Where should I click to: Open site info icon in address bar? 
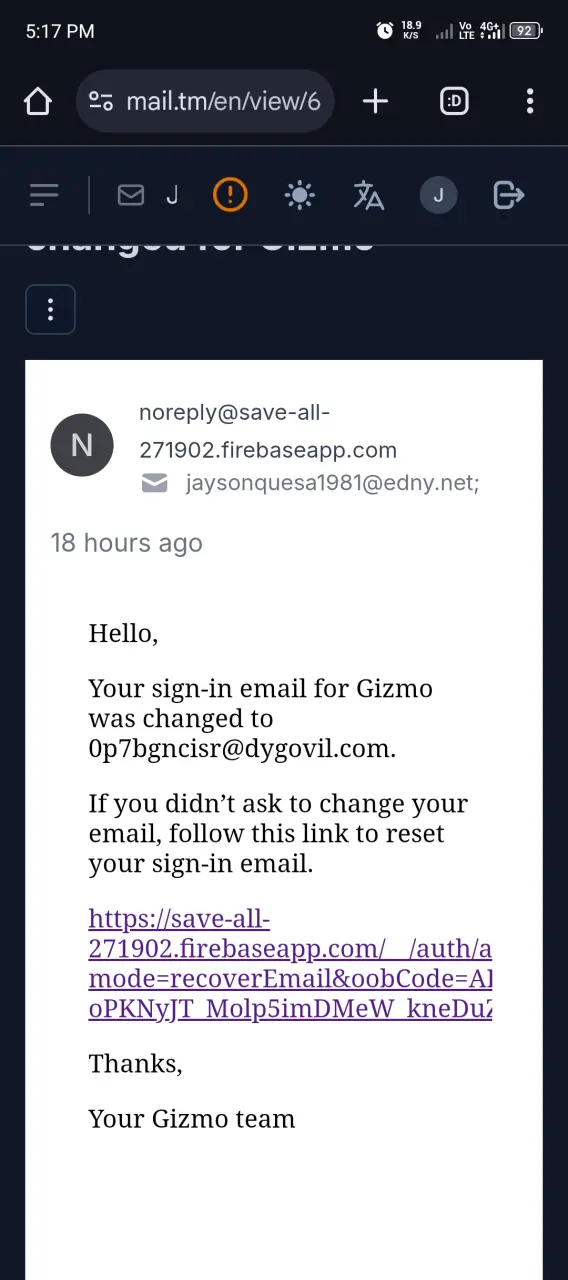tap(101, 101)
